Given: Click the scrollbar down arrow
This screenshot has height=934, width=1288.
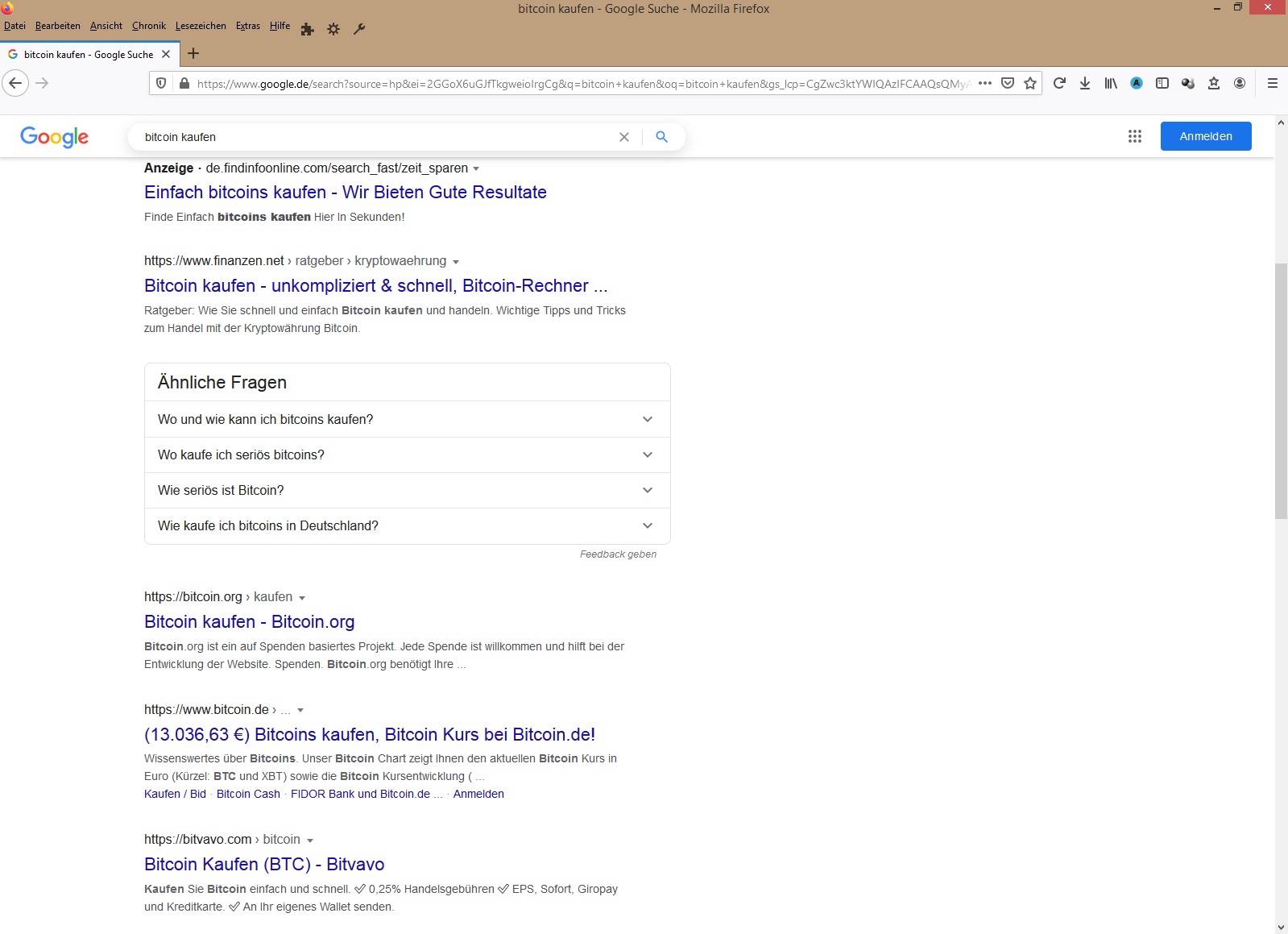Looking at the screenshot, I should (x=1281, y=928).
